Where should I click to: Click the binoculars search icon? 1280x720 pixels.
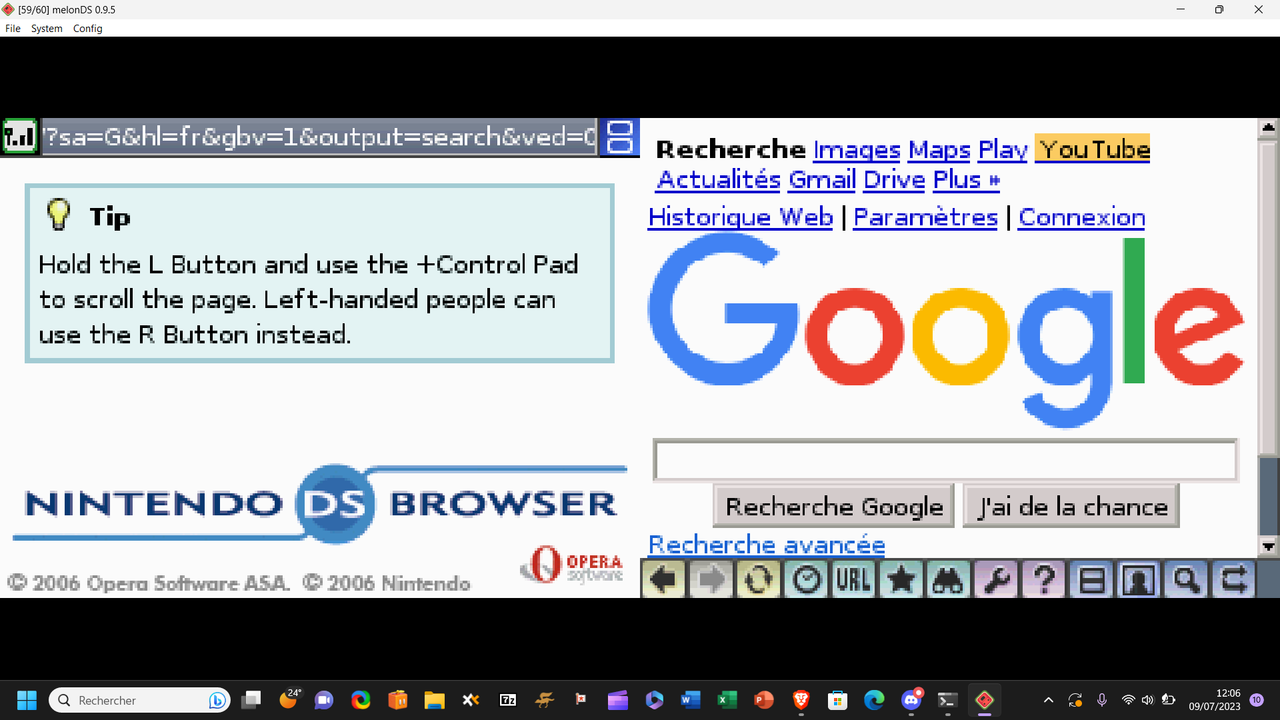[x=949, y=579]
